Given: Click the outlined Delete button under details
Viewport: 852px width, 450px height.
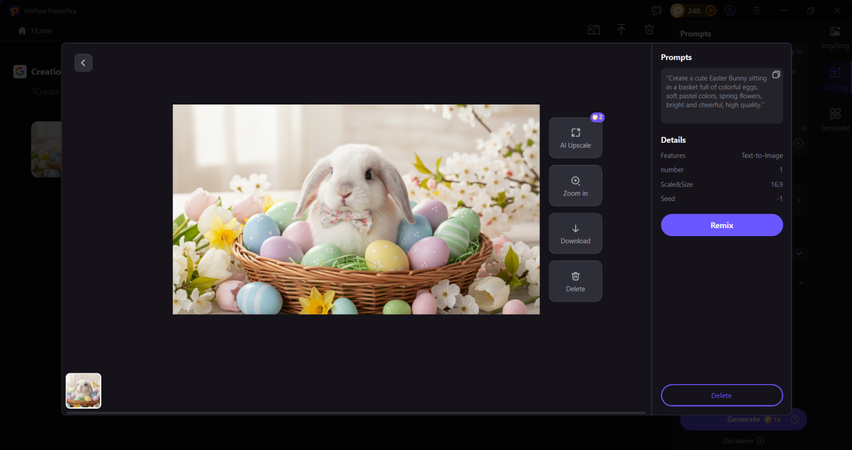Looking at the screenshot, I should coord(722,396).
